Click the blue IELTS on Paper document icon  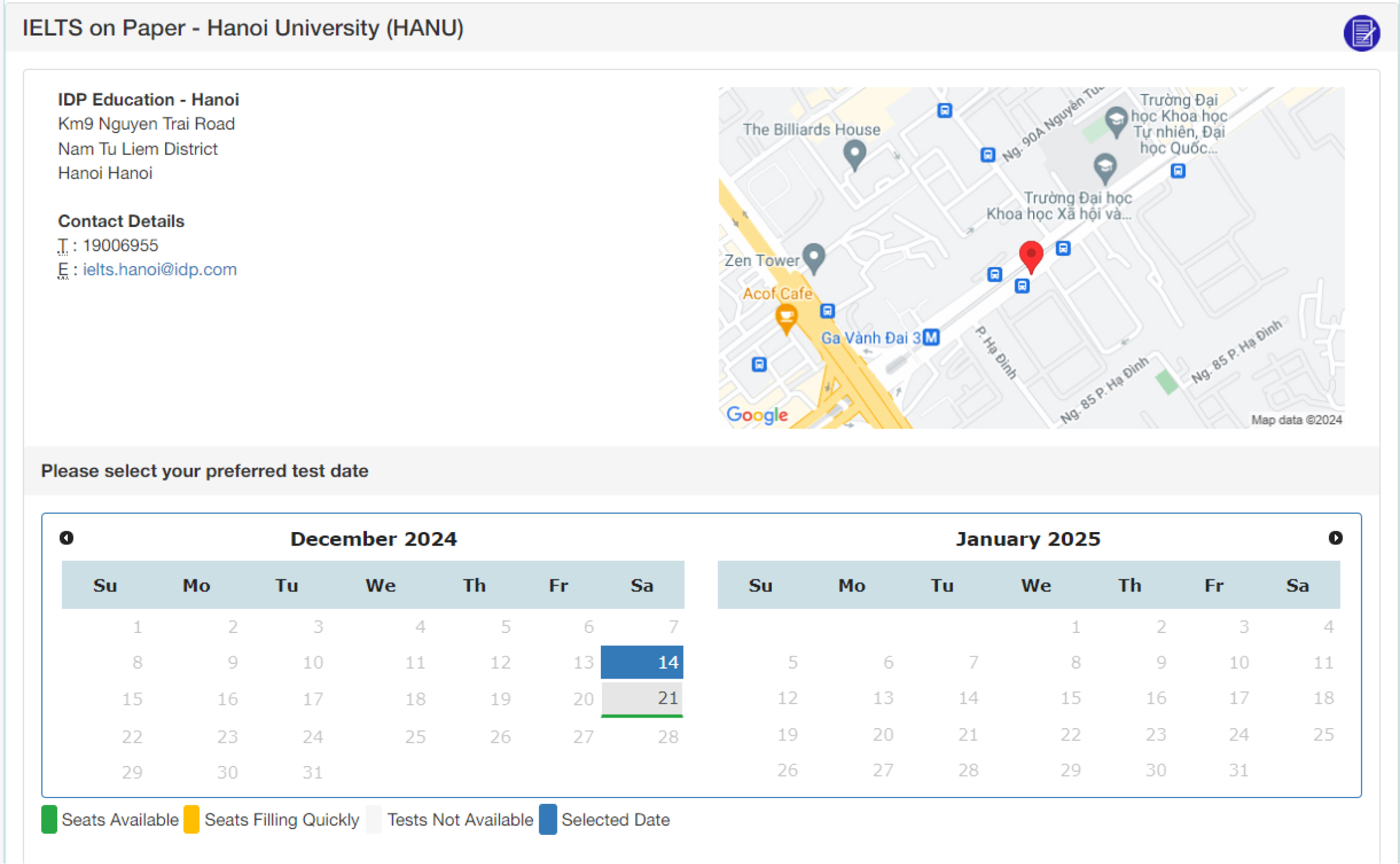pyautogui.click(x=1361, y=33)
